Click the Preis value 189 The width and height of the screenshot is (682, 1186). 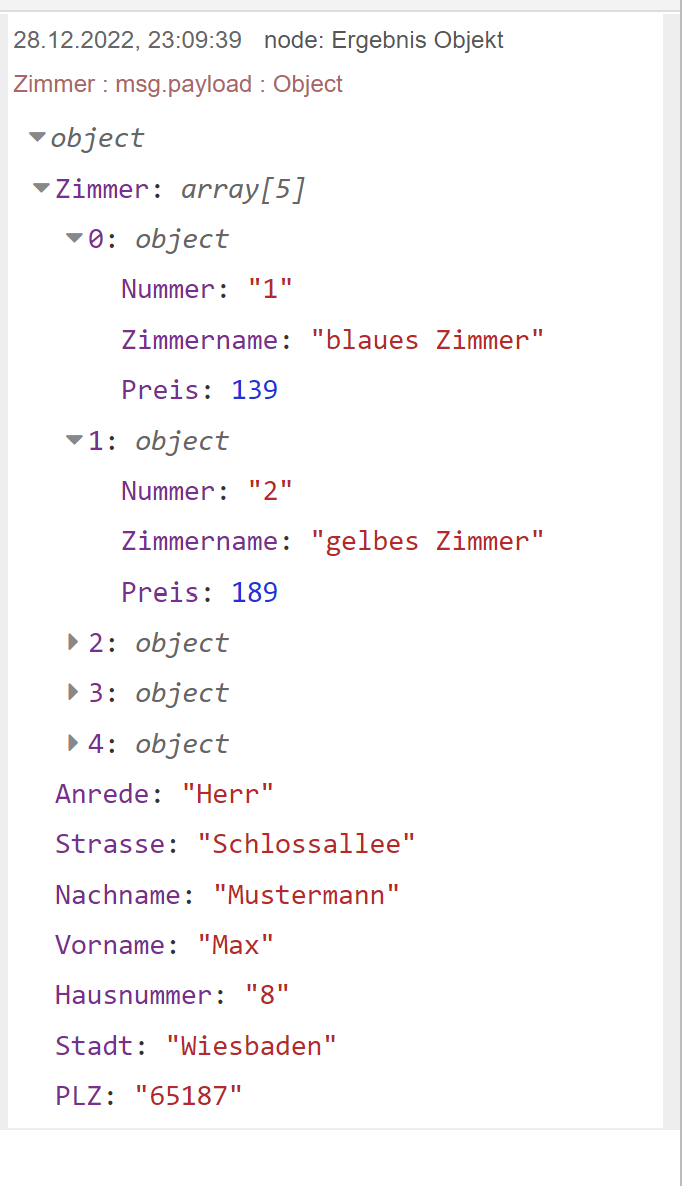coord(255,592)
